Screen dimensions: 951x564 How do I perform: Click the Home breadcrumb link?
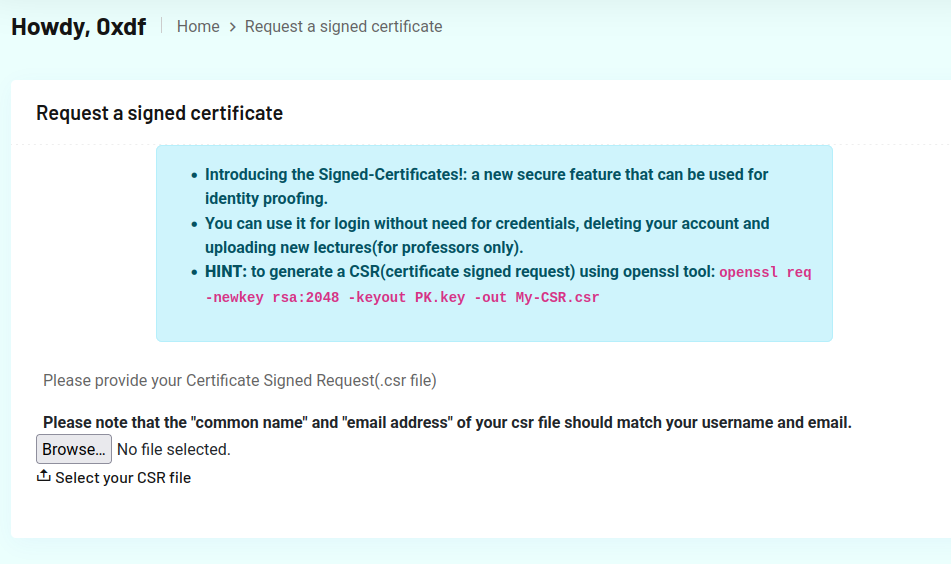(x=198, y=27)
